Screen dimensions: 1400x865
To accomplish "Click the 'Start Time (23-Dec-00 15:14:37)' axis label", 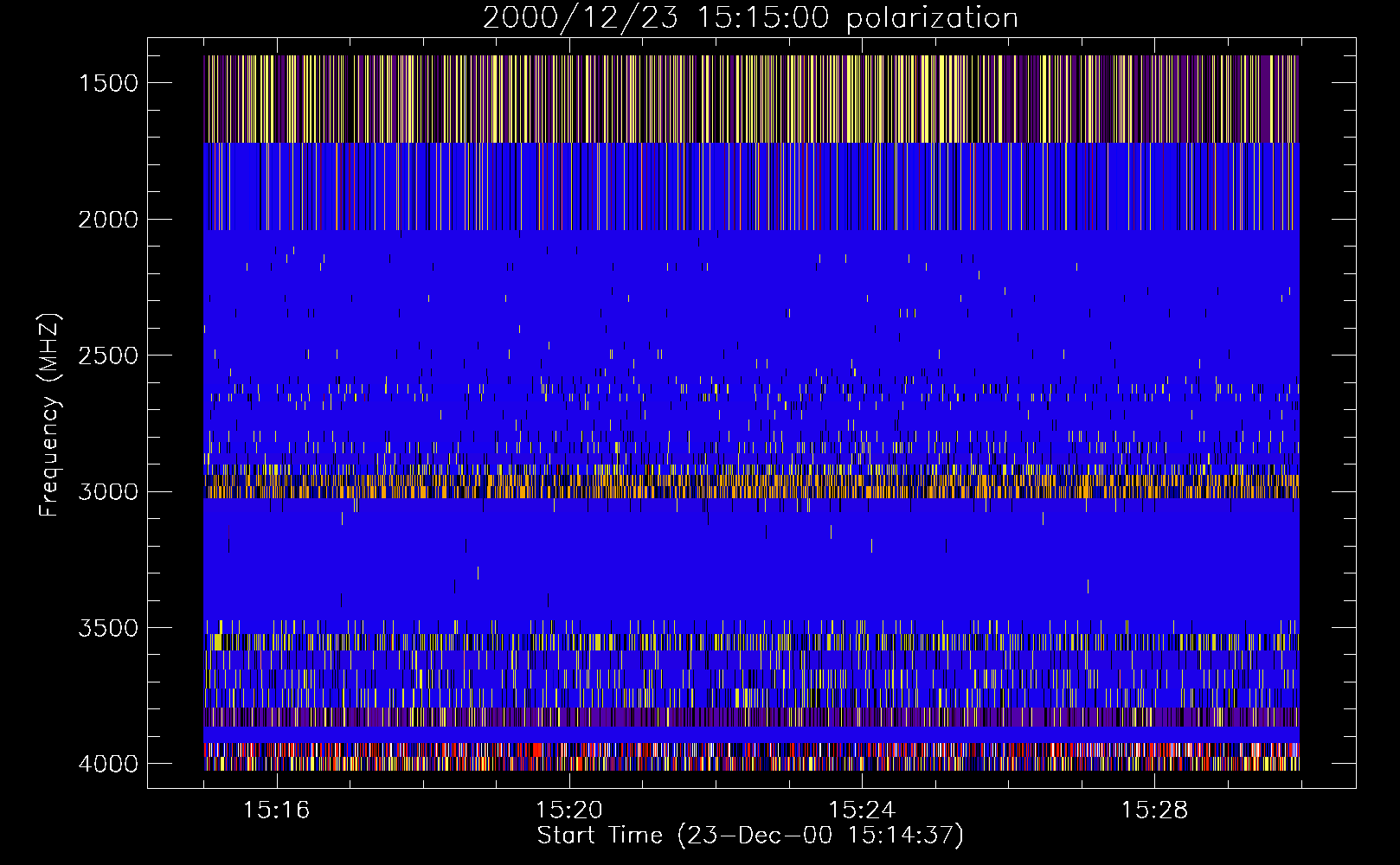I will (750, 836).
